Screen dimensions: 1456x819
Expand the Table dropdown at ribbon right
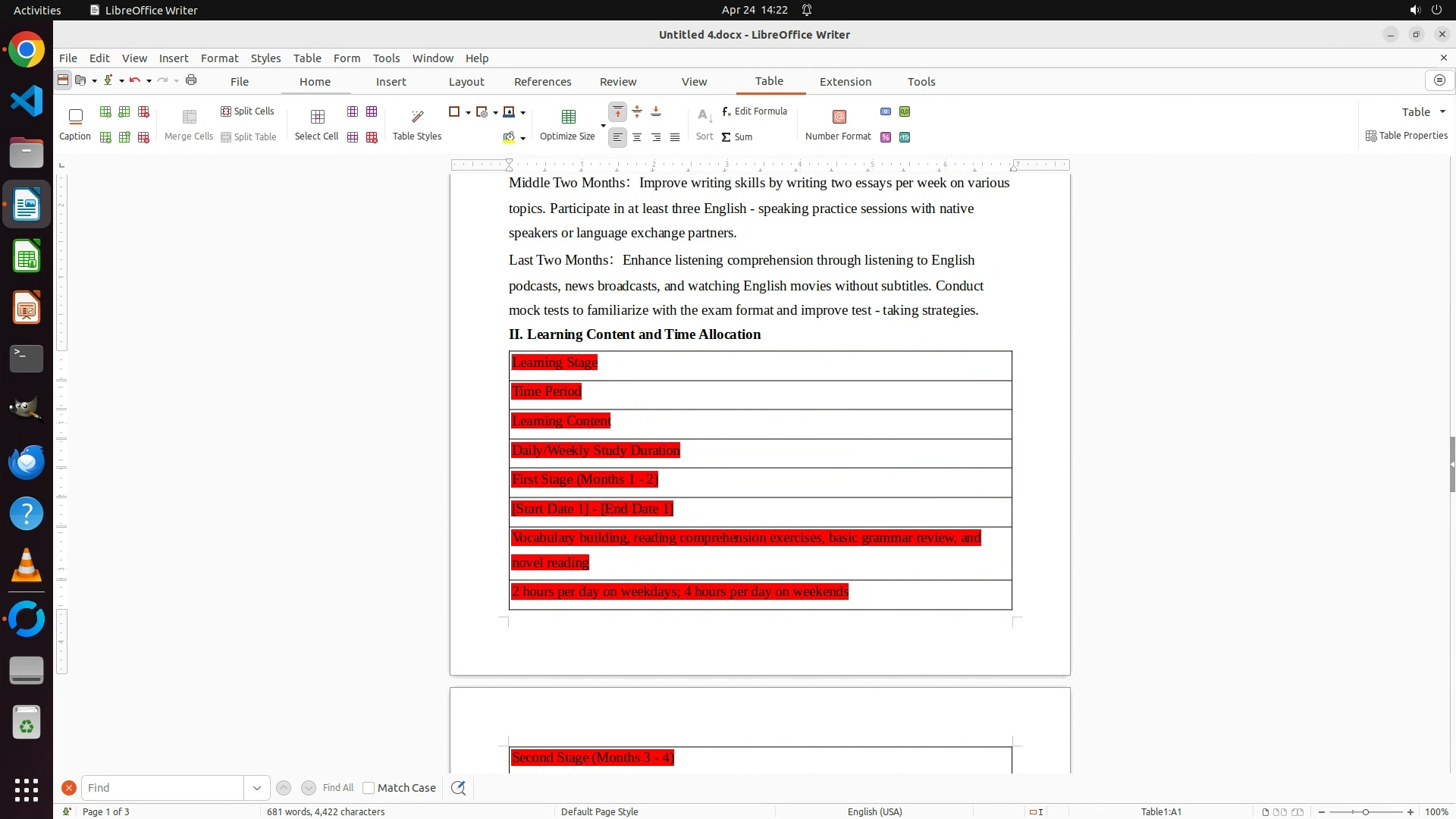[1442, 112]
